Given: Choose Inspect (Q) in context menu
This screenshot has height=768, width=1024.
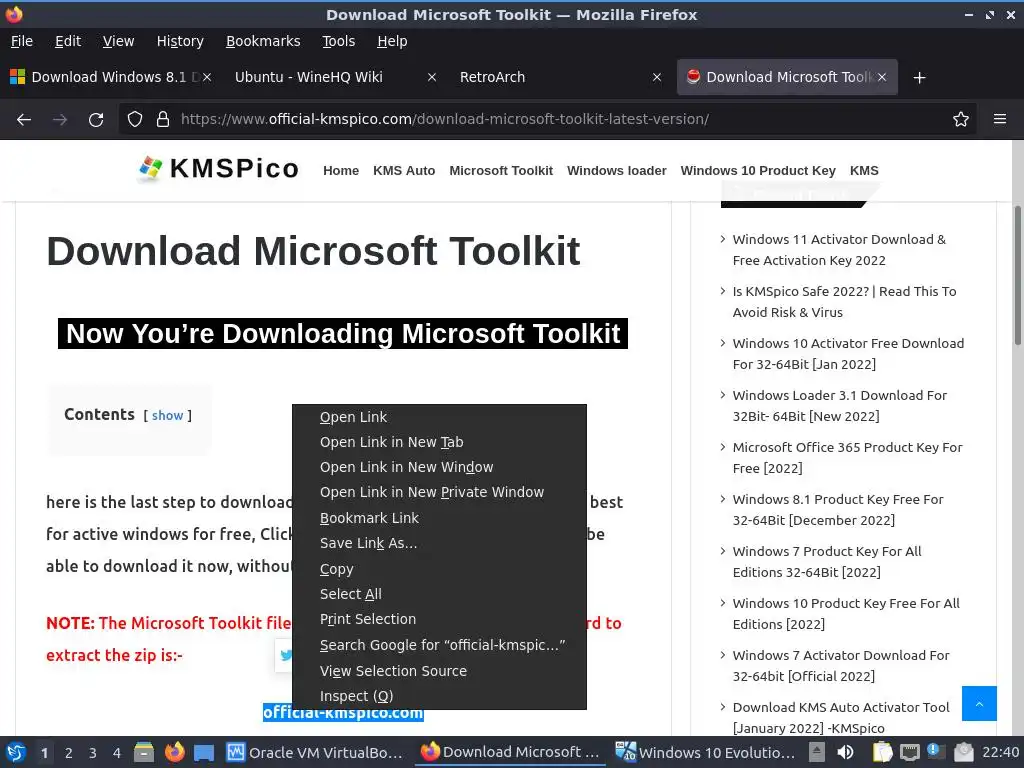Looking at the screenshot, I should [x=439, y=696].
